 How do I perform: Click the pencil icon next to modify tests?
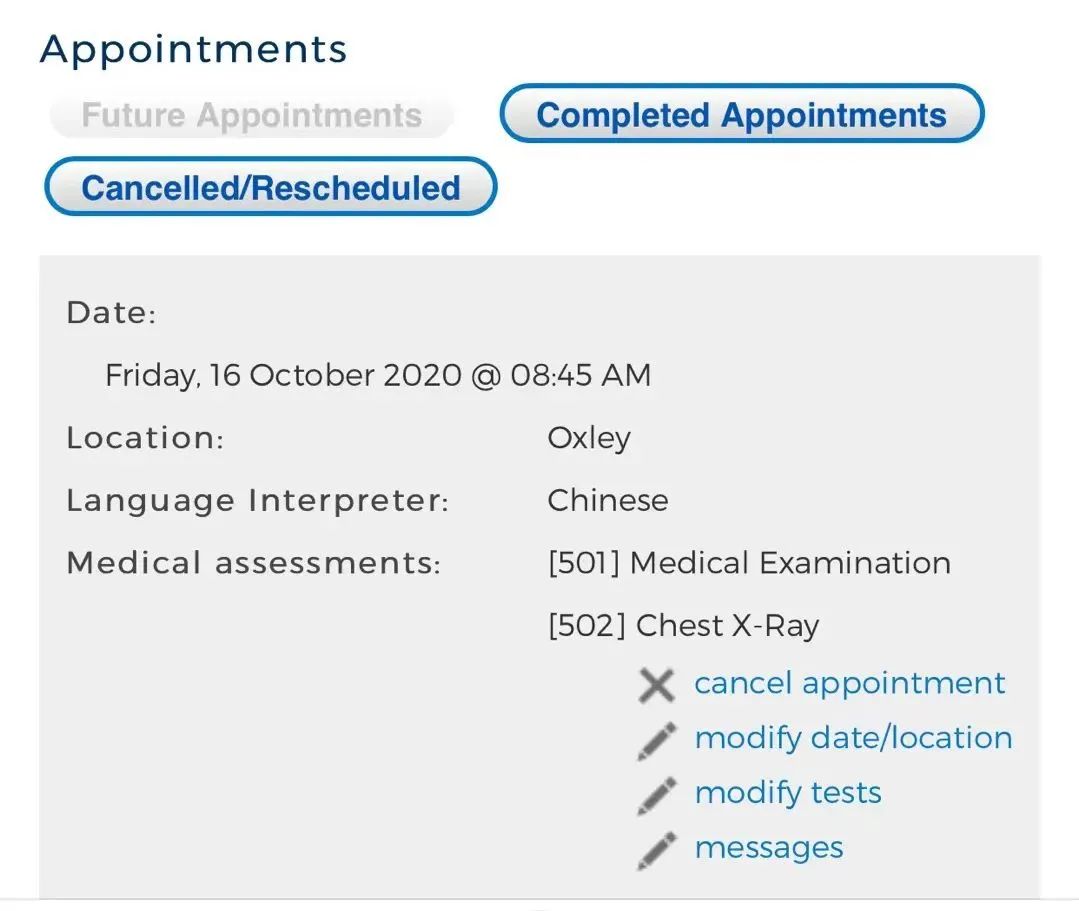point(657,795)
